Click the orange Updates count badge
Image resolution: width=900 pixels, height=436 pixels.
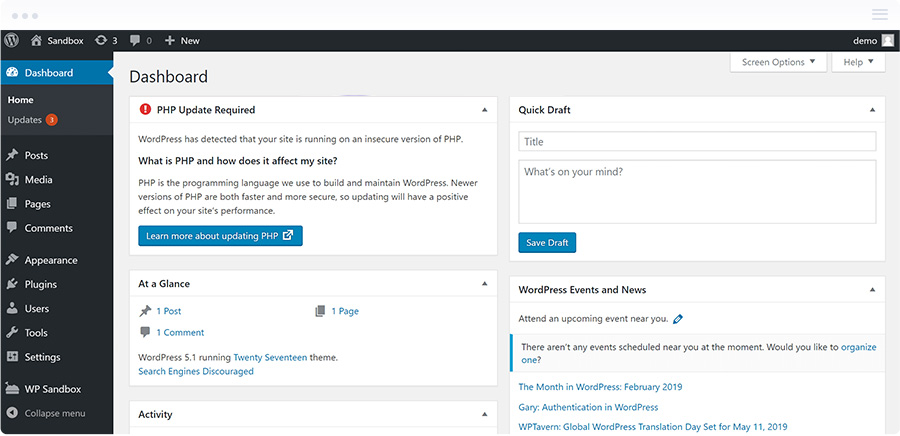tap(52, 120)
